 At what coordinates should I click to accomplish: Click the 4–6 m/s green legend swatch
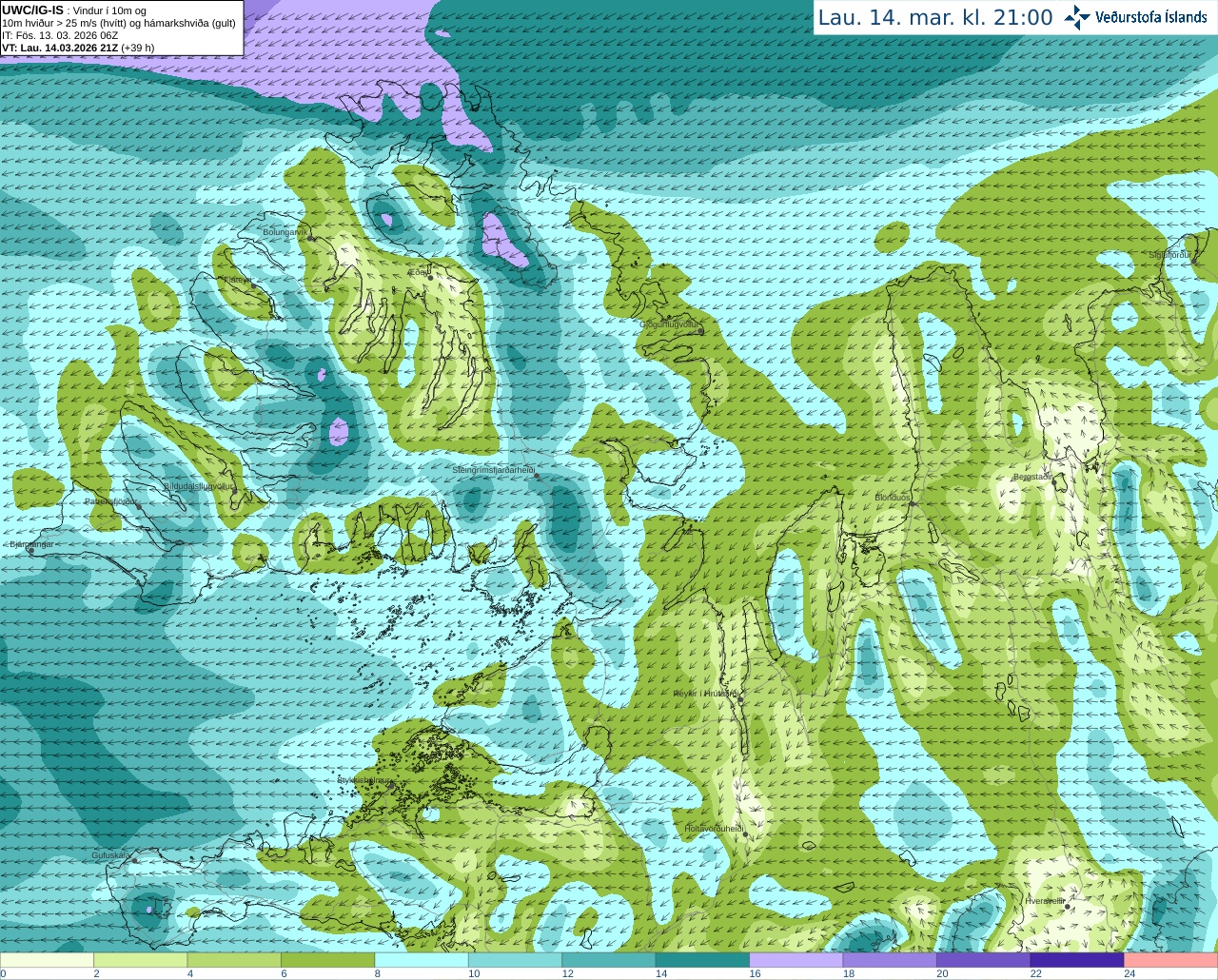(x=234, y=960)
